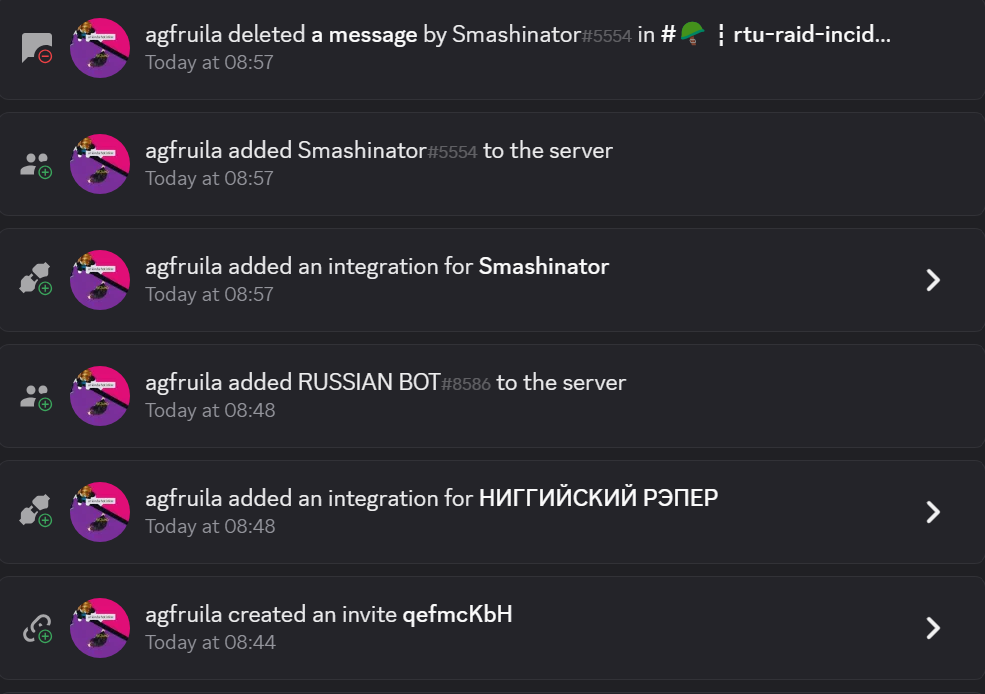The height and width of the screenshot is (694, 985).
Task: Open agfruila avatar in message deleted entry
Action: coord(100,48)
